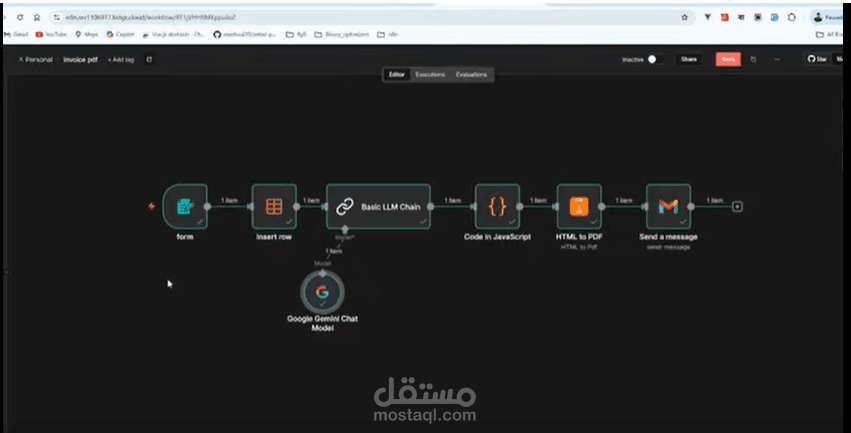Click the plus connector after Send a message
This screenshot has height=433, width=851.
(x=737, y=206)
